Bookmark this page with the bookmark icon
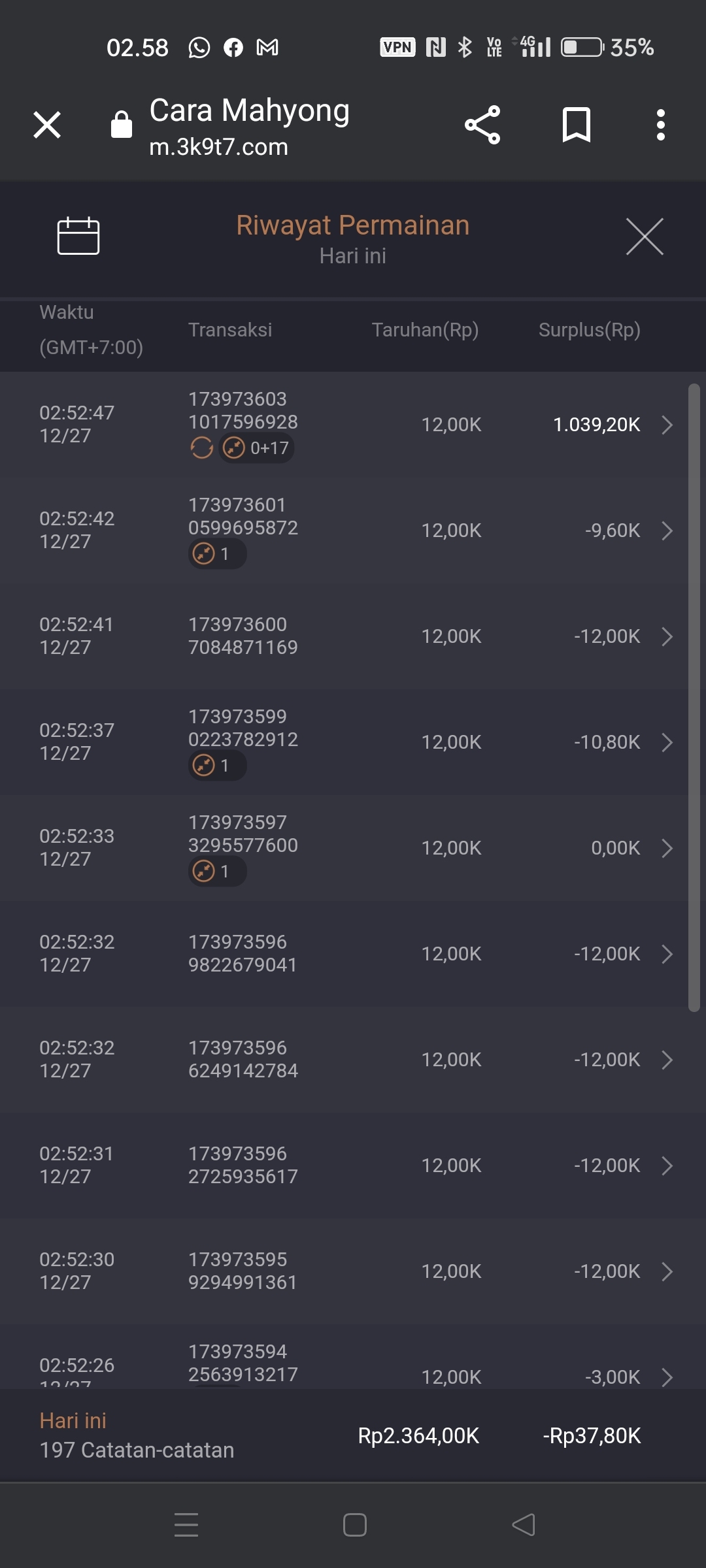 click(576, 125)
